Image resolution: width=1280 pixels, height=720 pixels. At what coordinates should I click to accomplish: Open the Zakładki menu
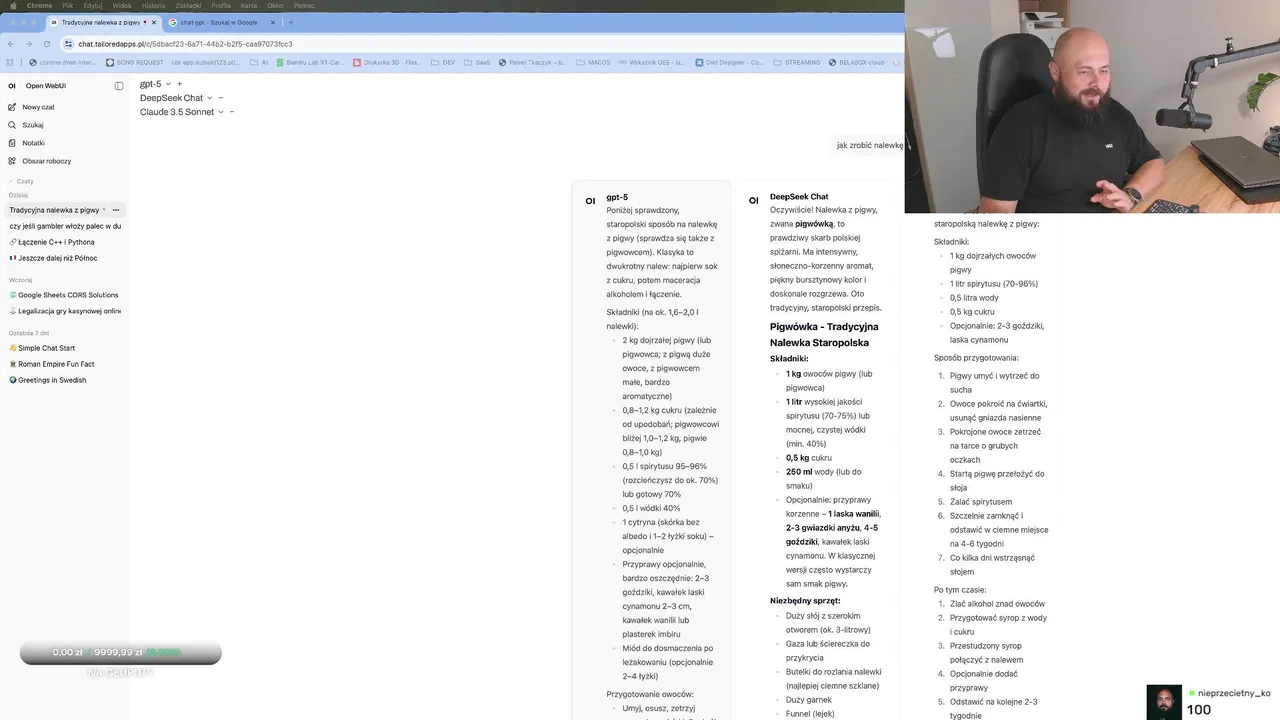(188, 5)
